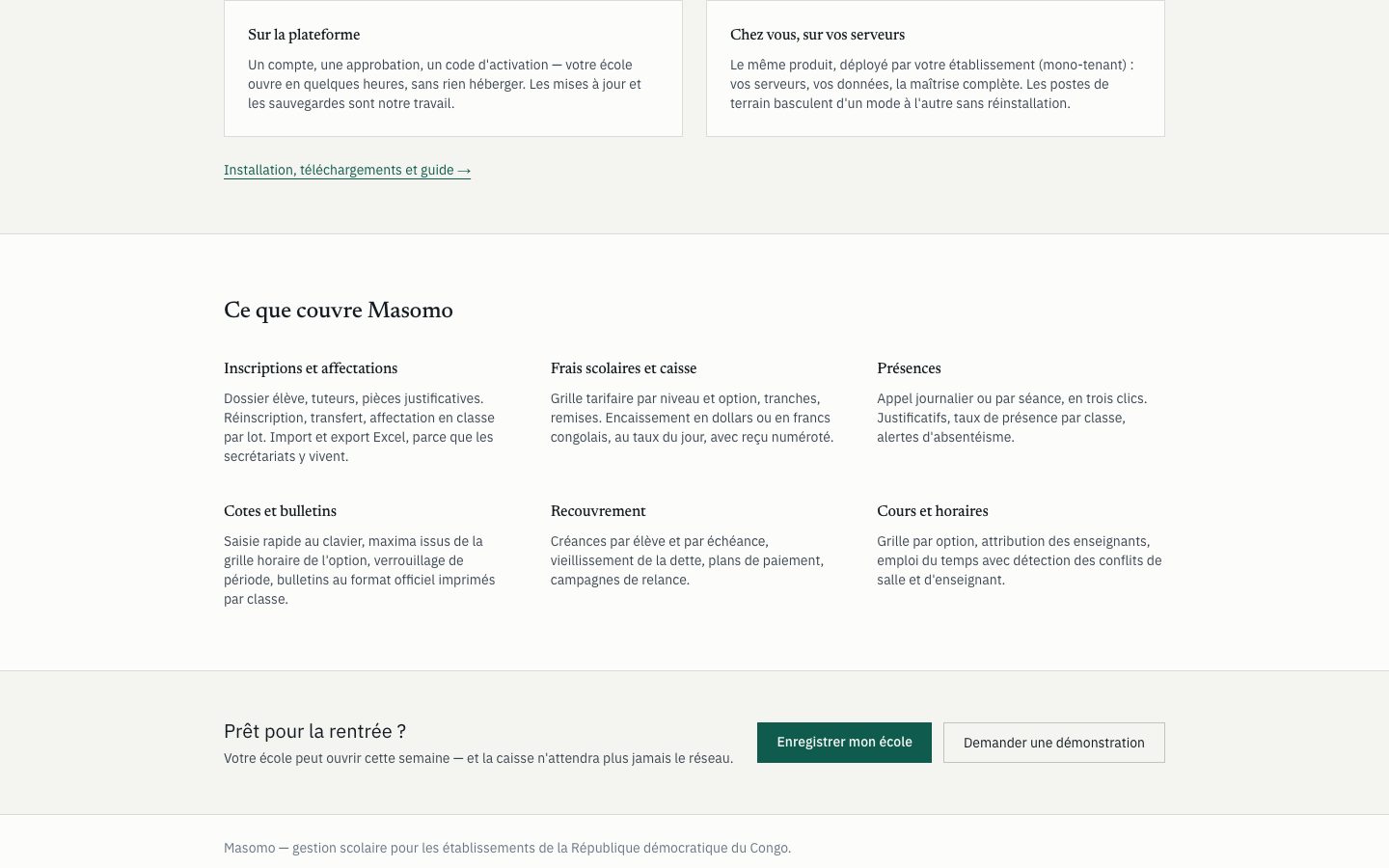Click the description starting Appel journalier ou par séance

(1013, 418)
